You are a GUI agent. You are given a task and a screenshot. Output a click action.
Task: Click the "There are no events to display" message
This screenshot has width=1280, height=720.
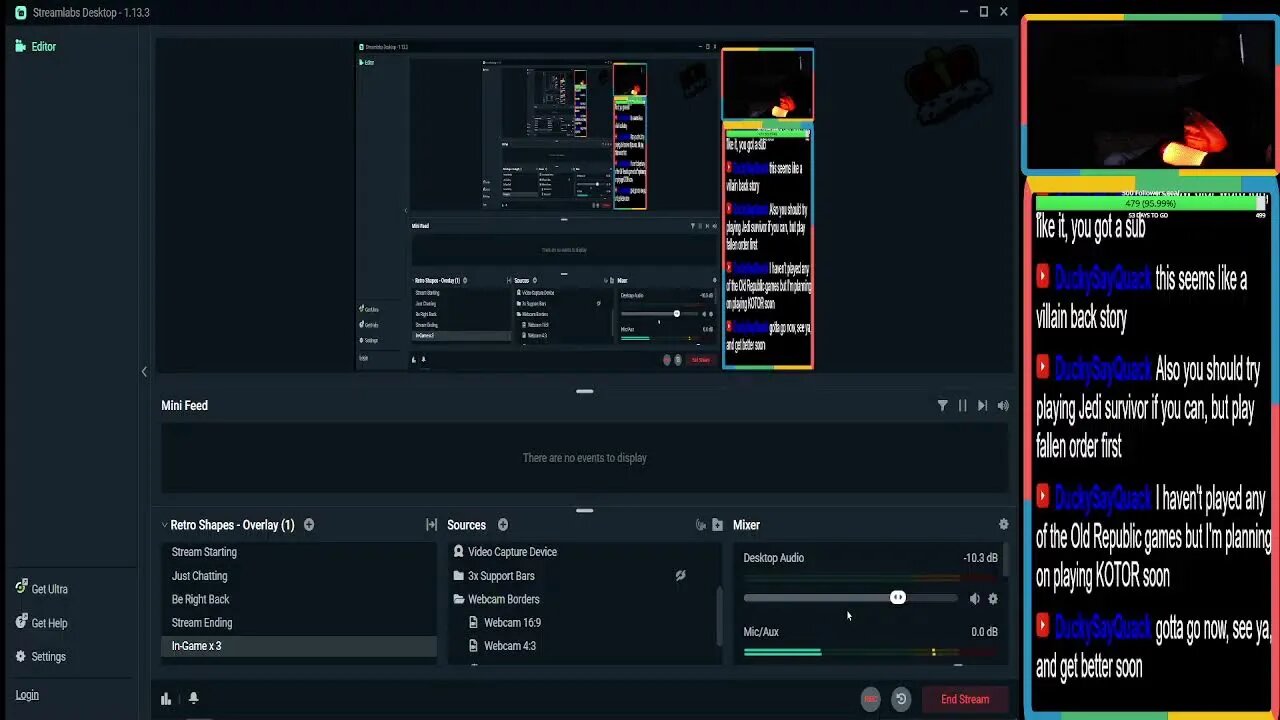[585, 458]
